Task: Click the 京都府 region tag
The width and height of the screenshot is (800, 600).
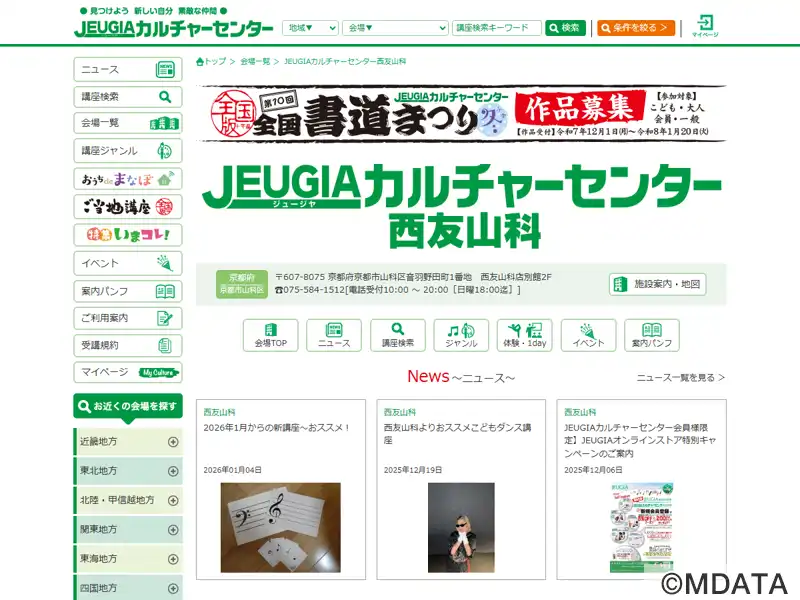Action: click(x=242, y=278)
